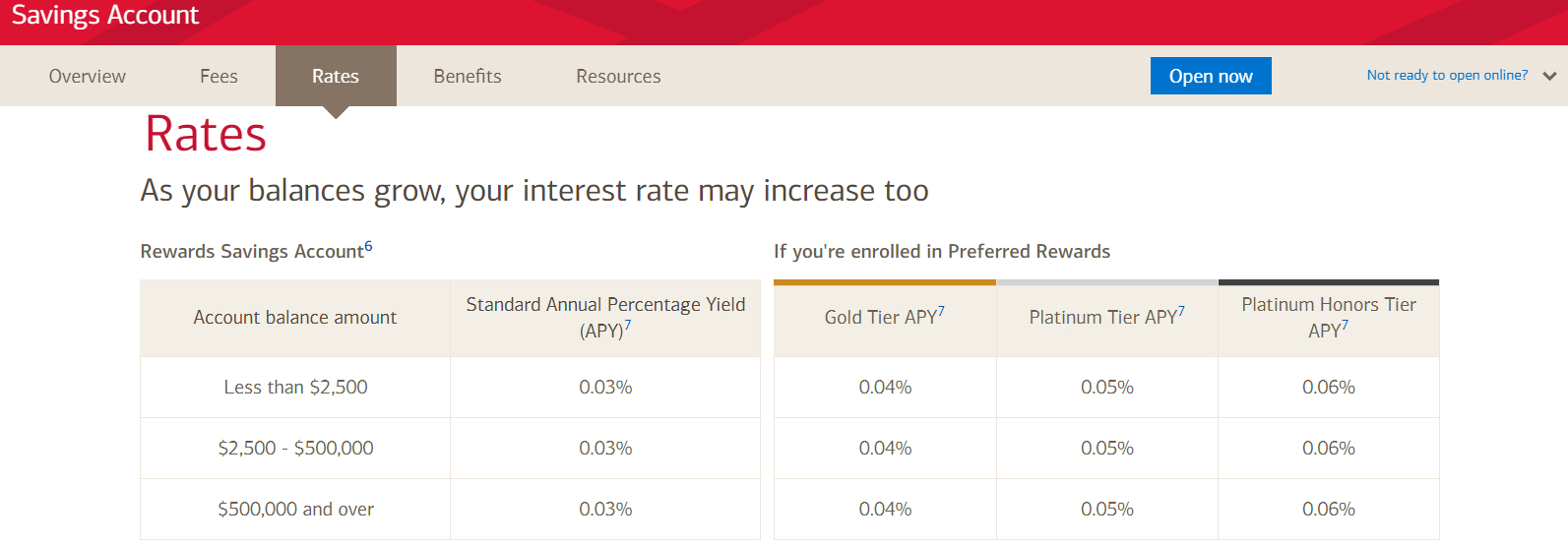
Task: Click the '$500,000 and over' balance cell
Action: coord(295,510)
